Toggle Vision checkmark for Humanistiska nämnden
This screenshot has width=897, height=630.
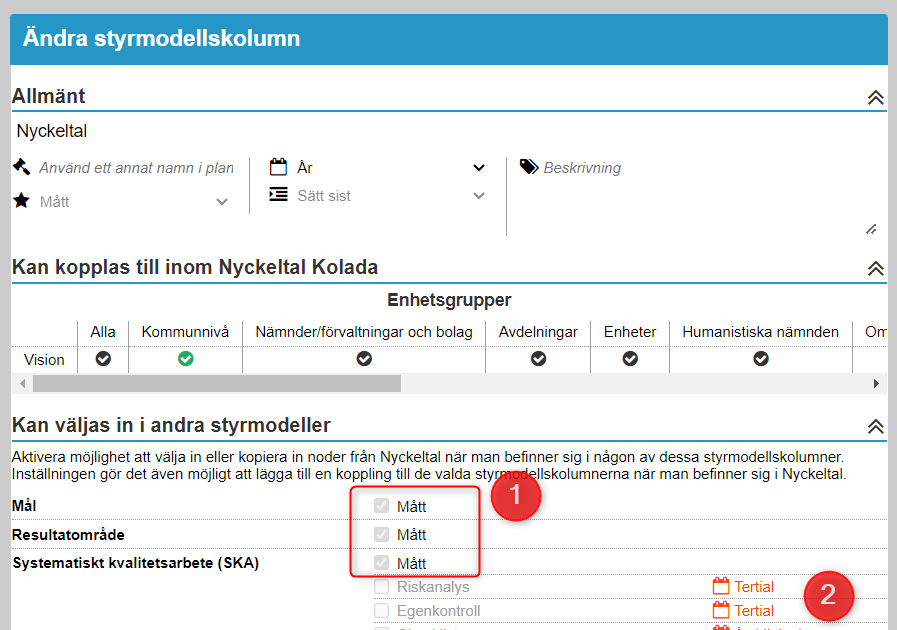coord(760,359)
